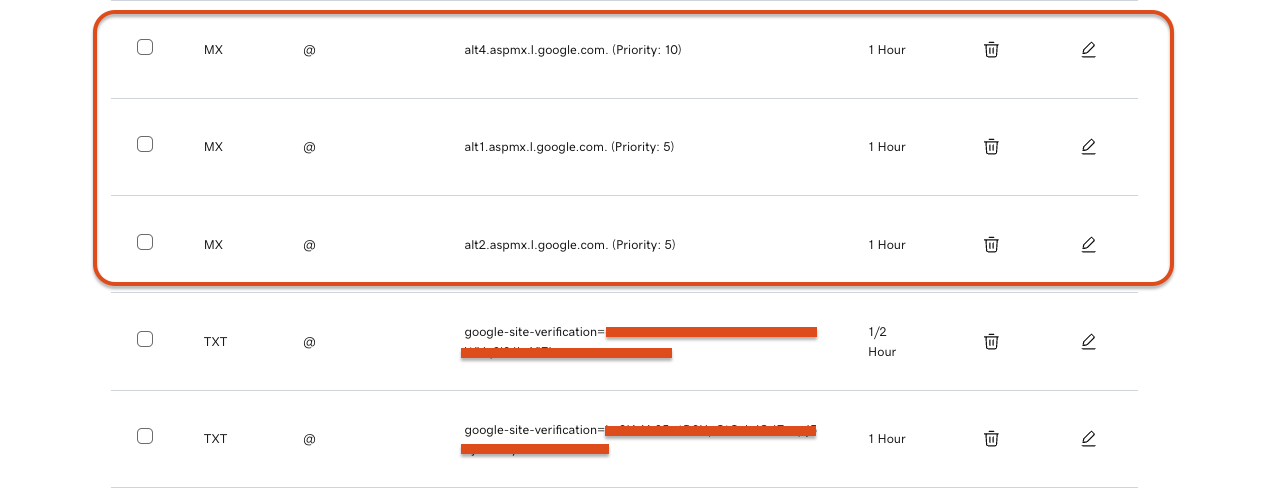Delete the alt2.aspmx MX record
1287x498 pixels.
(x=991, y=244)
